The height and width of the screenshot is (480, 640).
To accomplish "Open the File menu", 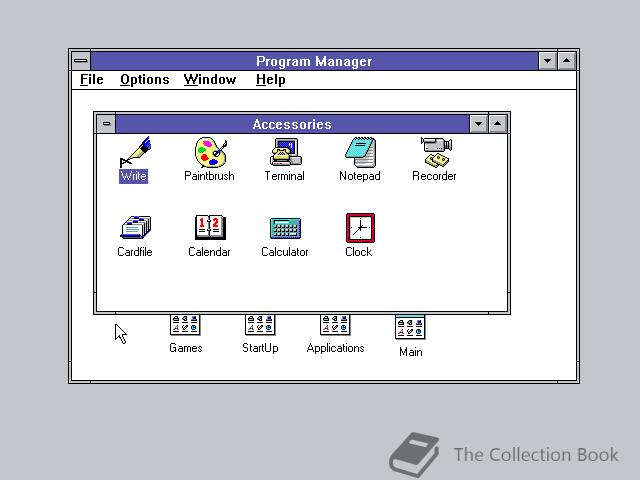I will click(x=91, y=79).
